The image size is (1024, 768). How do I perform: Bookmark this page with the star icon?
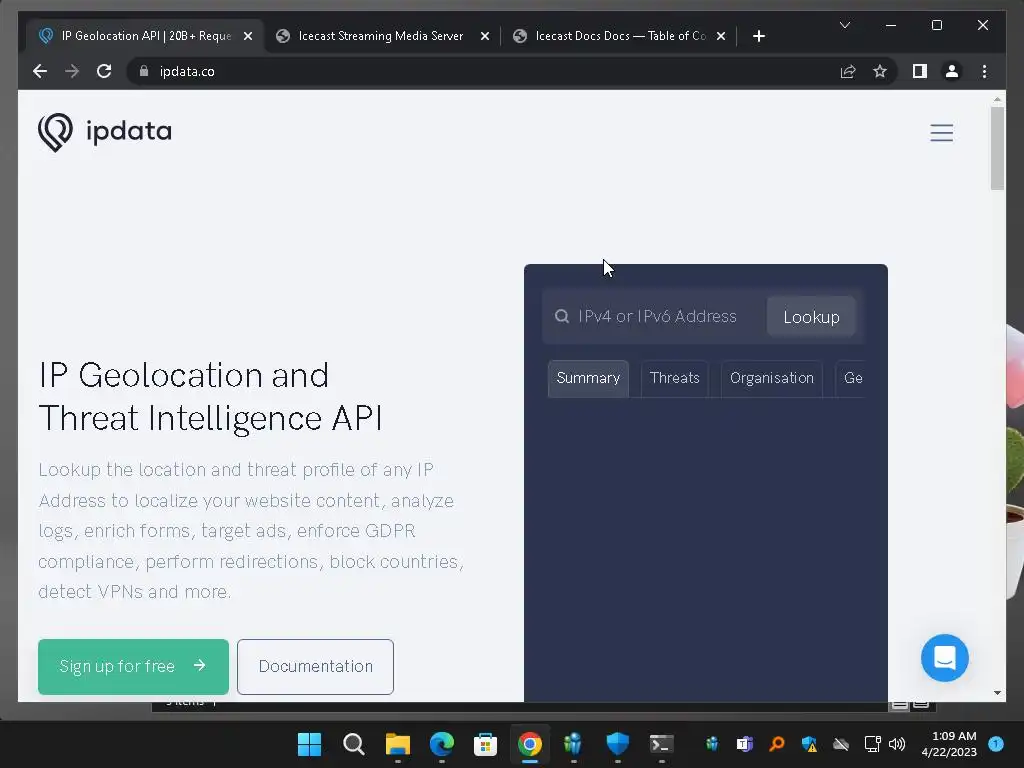880,71
